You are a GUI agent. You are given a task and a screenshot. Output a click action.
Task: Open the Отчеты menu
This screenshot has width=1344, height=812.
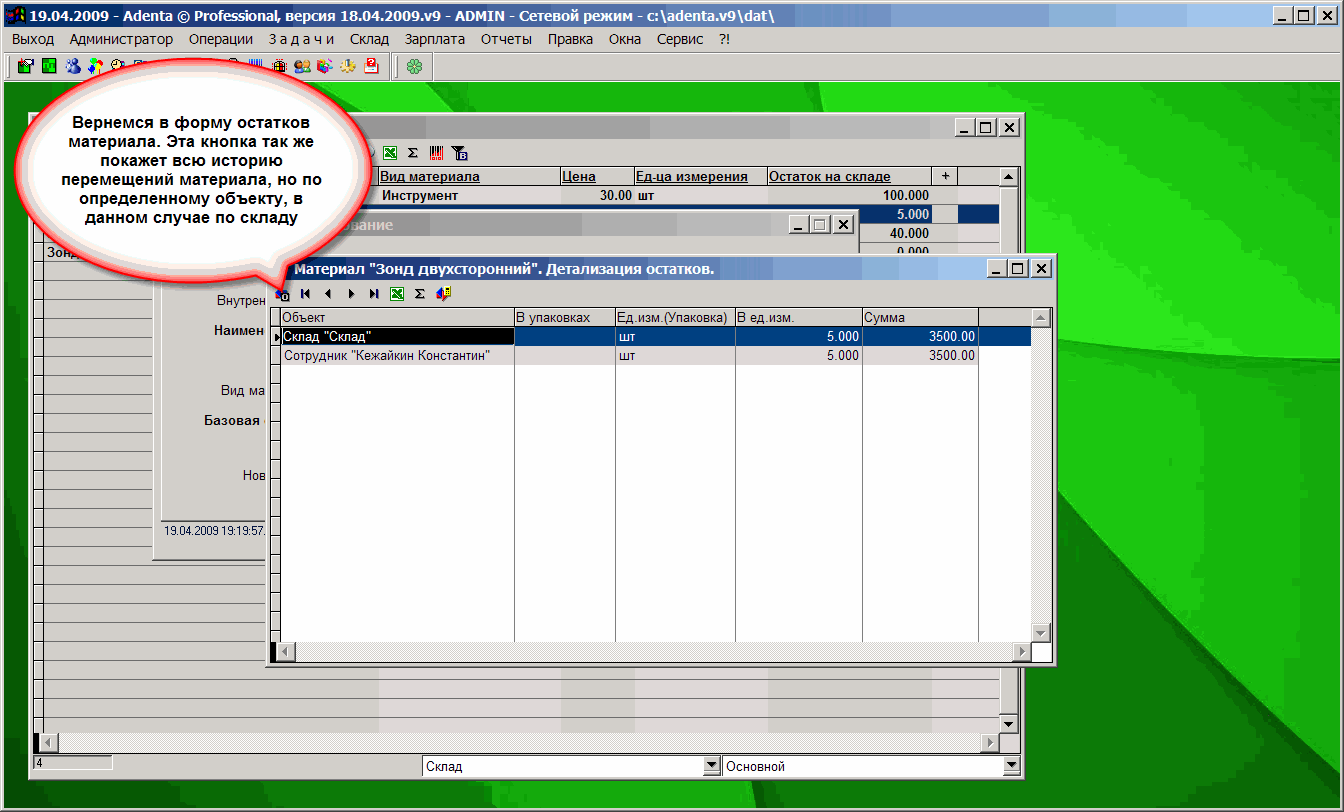tap(506, 39)
